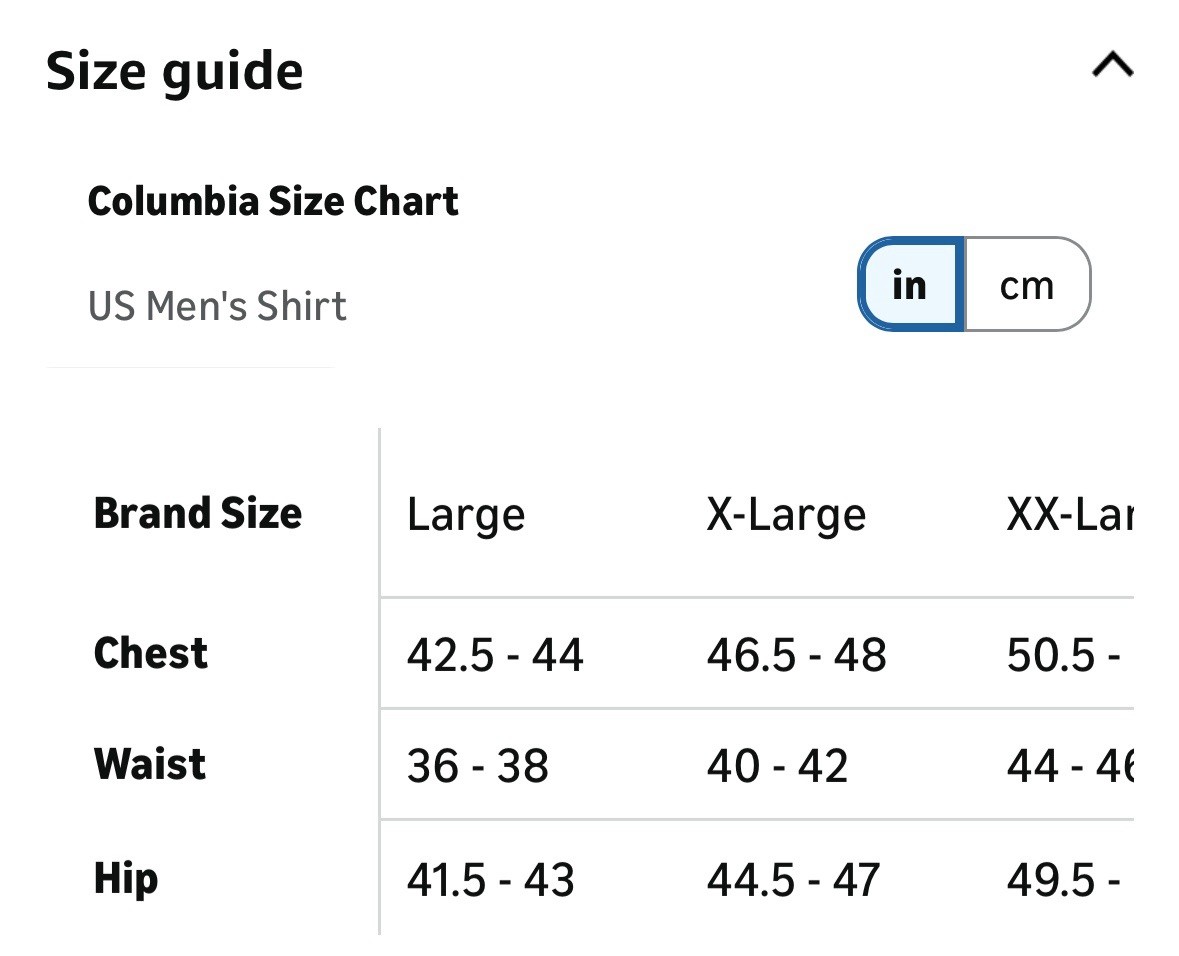Click Large chest value 42.5 - 44
The height and width of the screenshot is (956, 1179).
pyautogui.click(x=495, y=655)
